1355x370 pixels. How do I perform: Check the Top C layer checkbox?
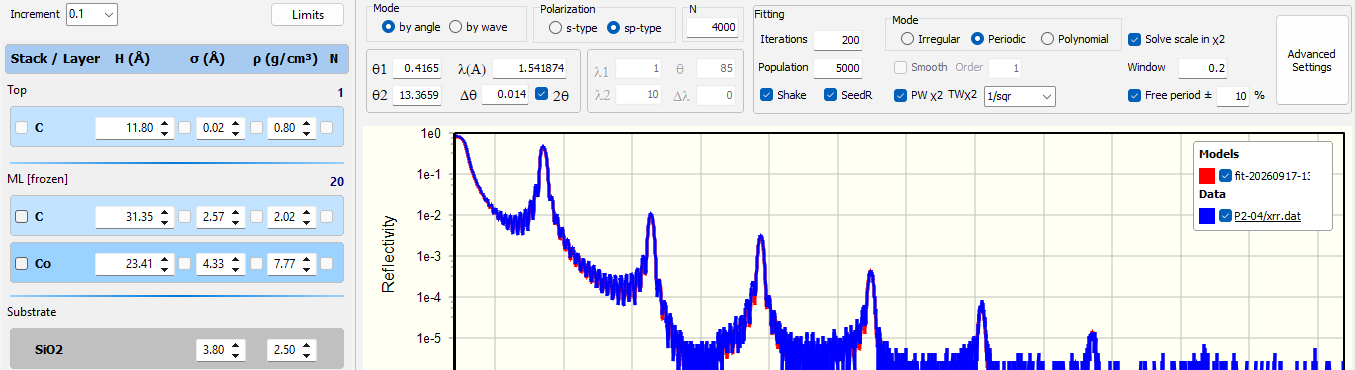22,128
